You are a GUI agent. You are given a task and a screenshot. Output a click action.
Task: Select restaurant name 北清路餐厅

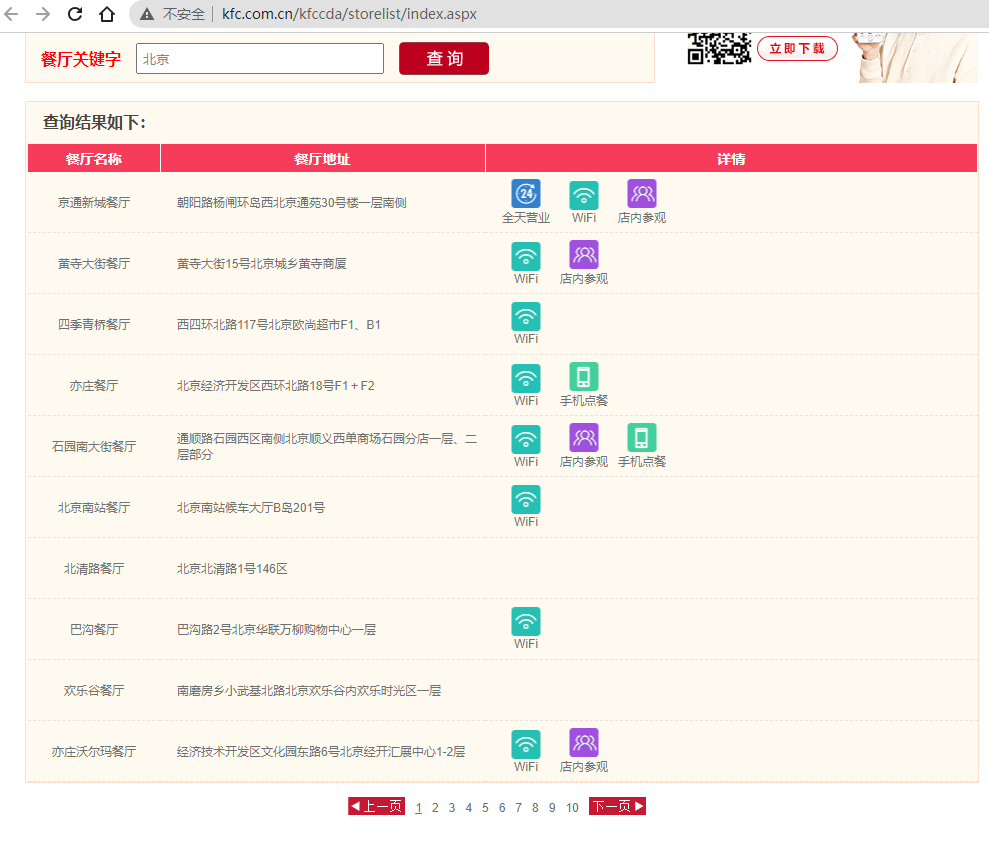click(94, 569)
